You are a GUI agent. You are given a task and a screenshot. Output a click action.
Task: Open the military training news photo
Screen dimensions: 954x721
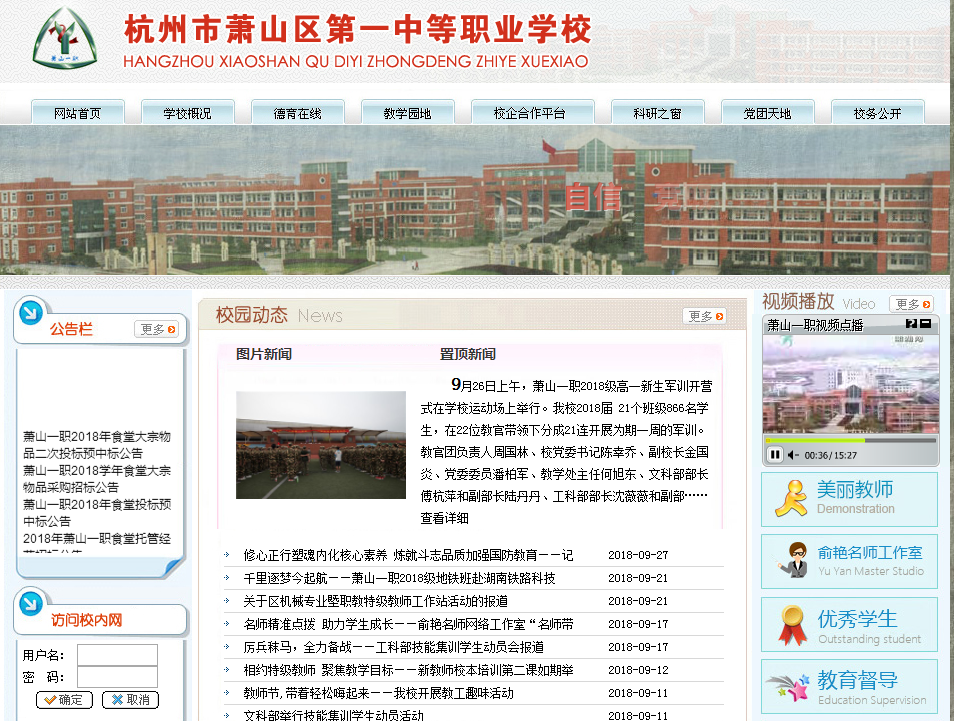(321, 445)
